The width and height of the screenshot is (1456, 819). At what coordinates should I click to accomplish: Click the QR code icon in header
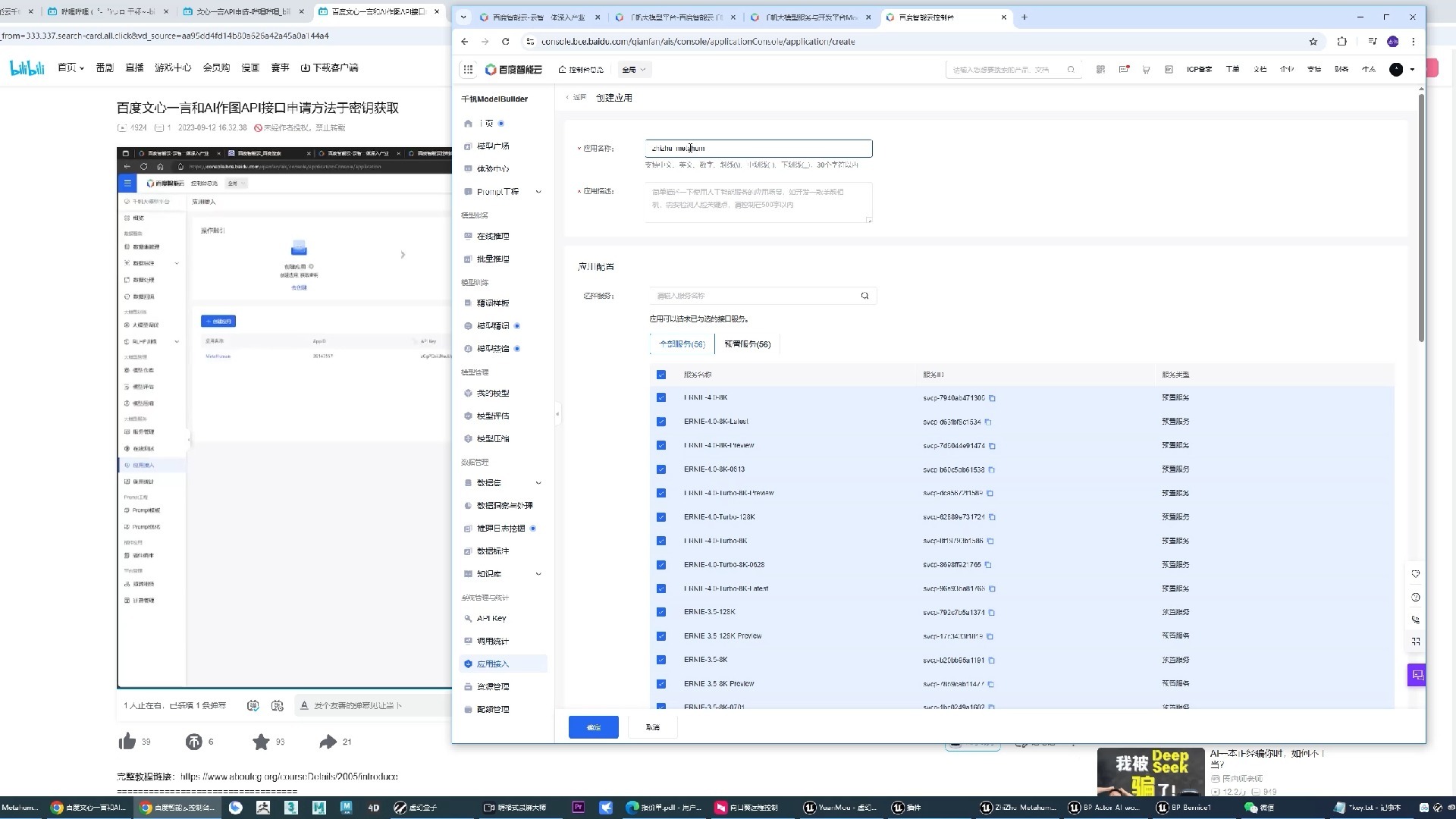point(1100,69)
